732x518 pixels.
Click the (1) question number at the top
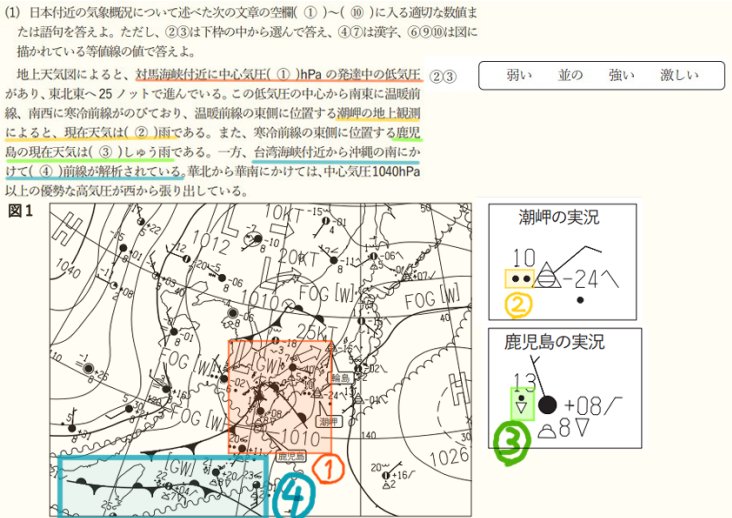coord(13,13)
